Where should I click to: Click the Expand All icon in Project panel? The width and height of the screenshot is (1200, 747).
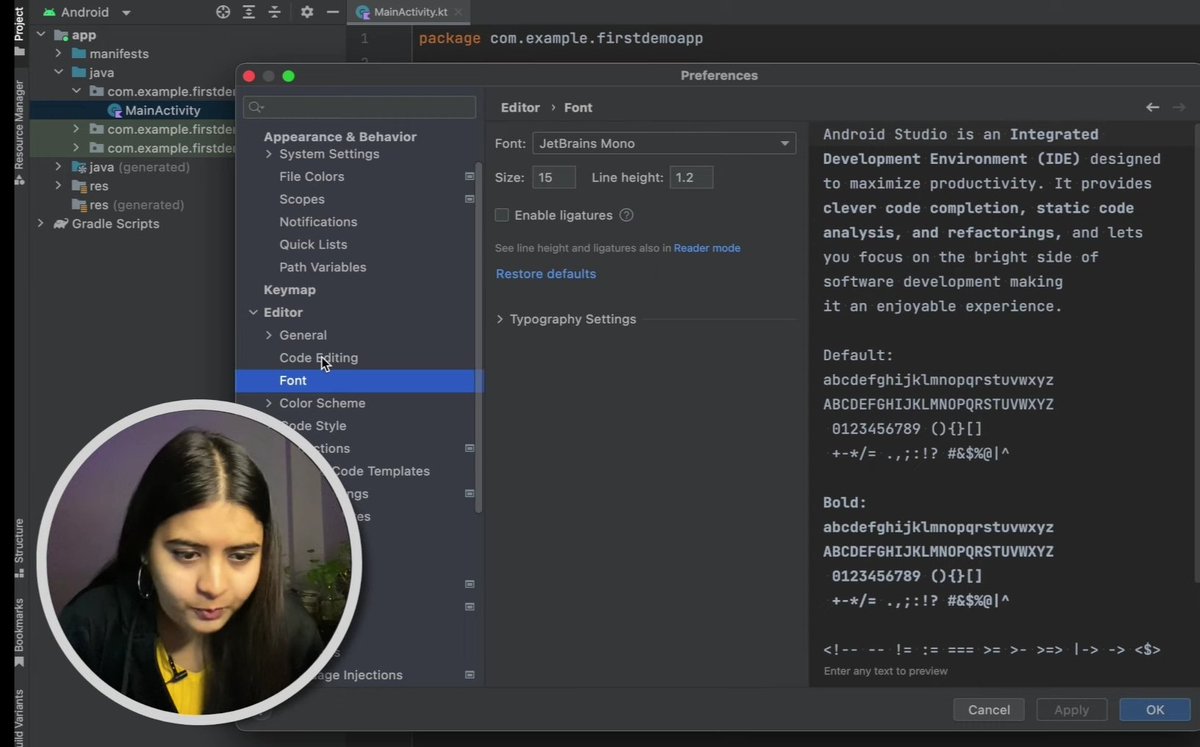pos(249,12)
